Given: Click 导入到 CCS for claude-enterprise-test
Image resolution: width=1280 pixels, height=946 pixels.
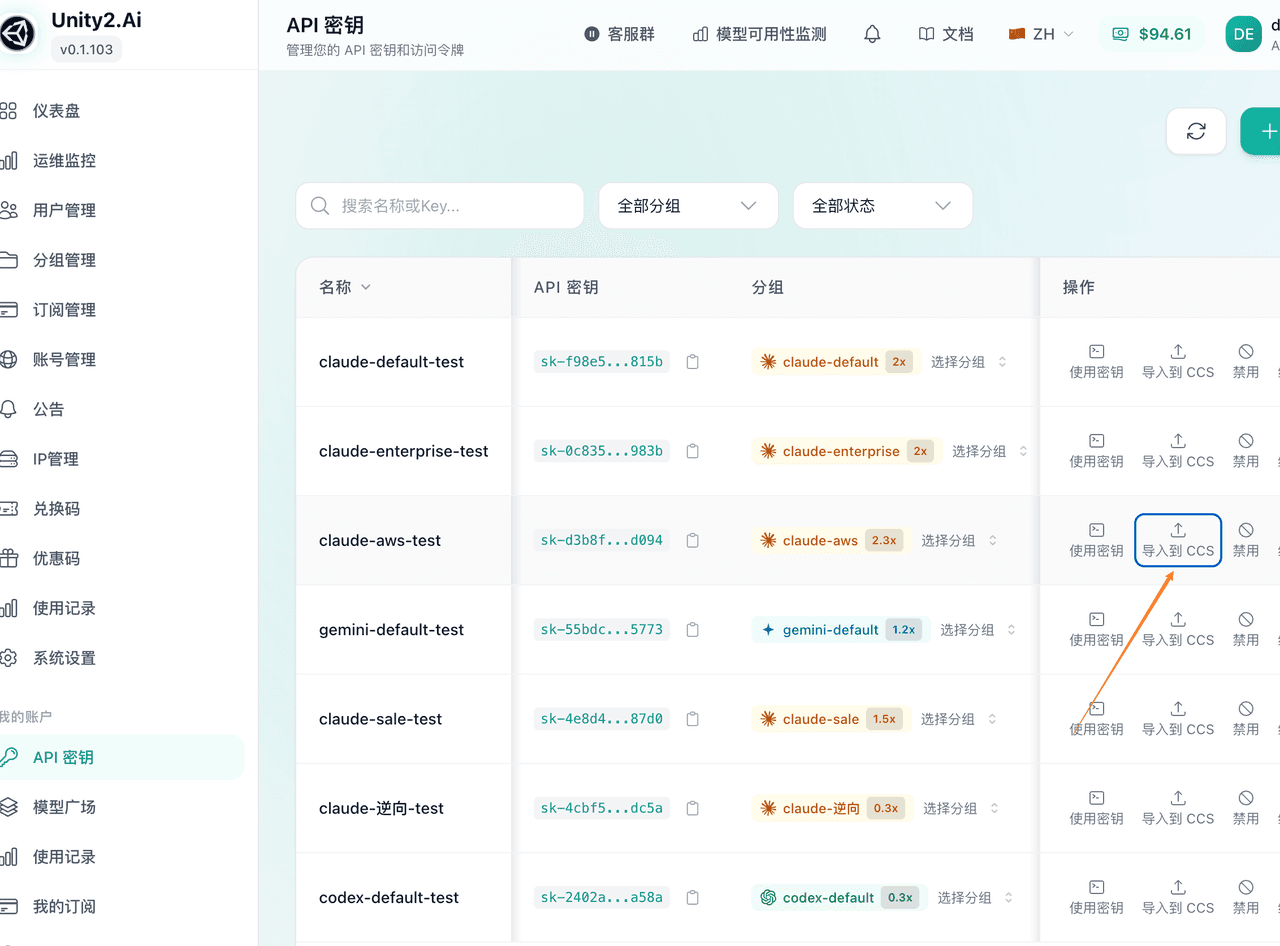Looking at the screenshot, I should (x=1178, y=451).
